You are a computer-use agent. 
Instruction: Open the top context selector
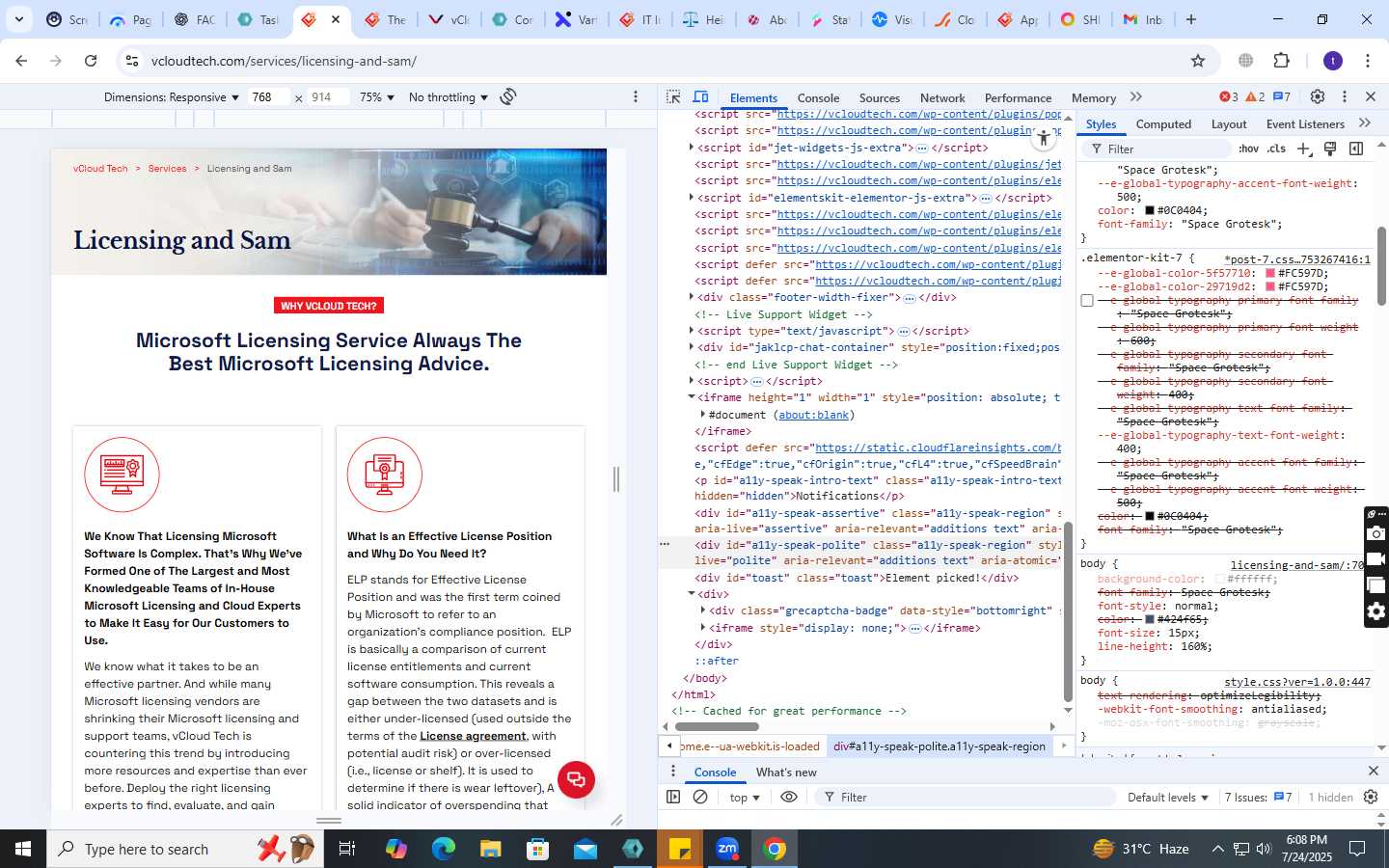745,798
